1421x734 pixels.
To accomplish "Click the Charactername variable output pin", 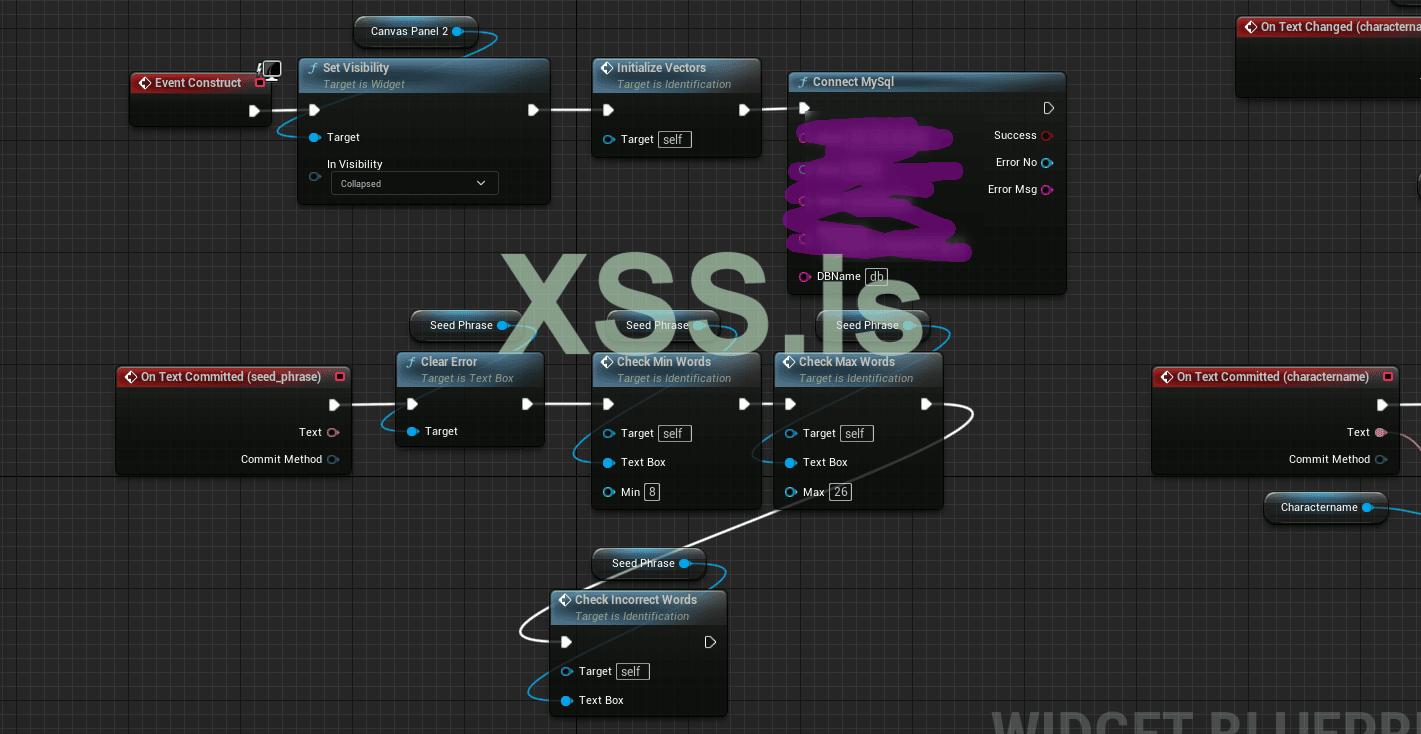I will pyautogui.click(x=1367, y=507).
